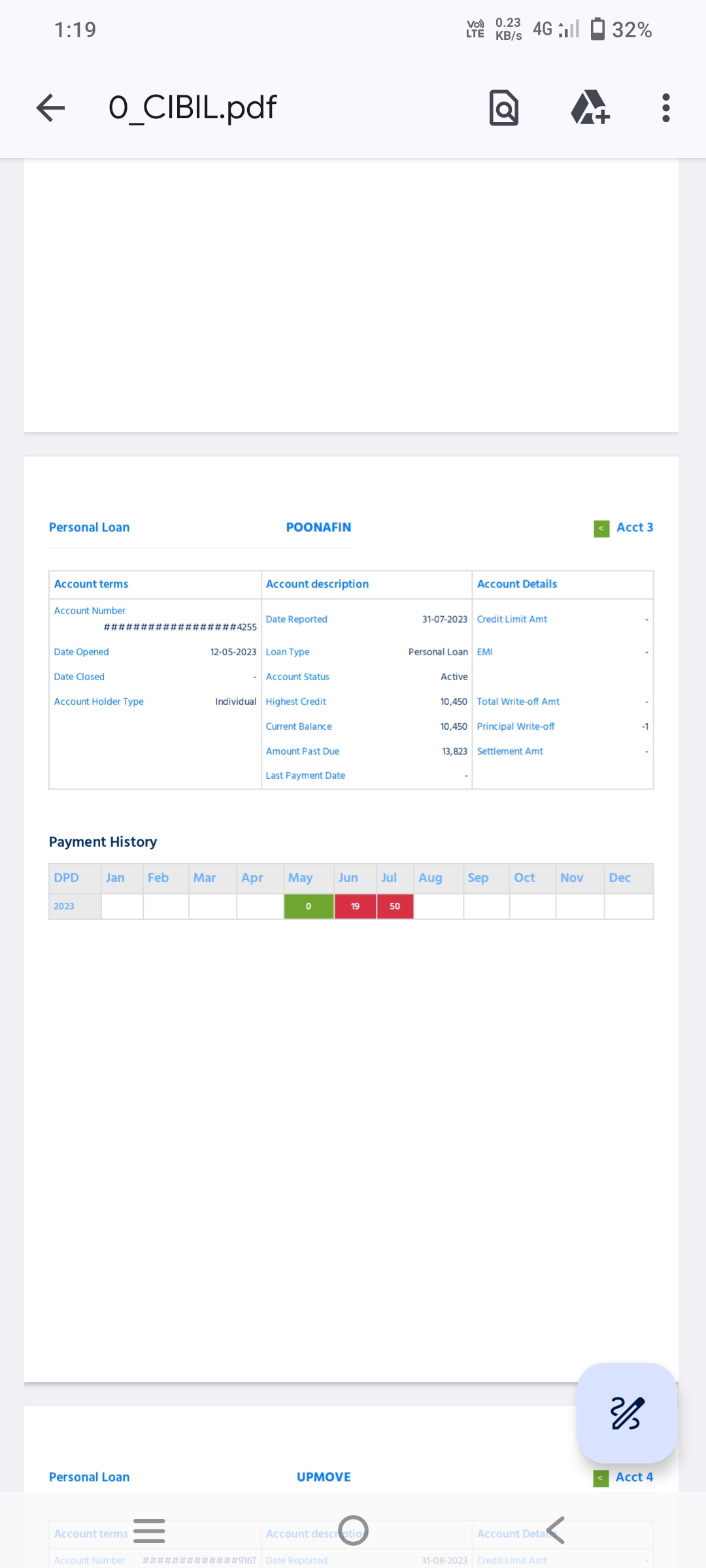Tap the green icon beside Acct 3
Screen dimensions: 706x1568
point(601,529)
